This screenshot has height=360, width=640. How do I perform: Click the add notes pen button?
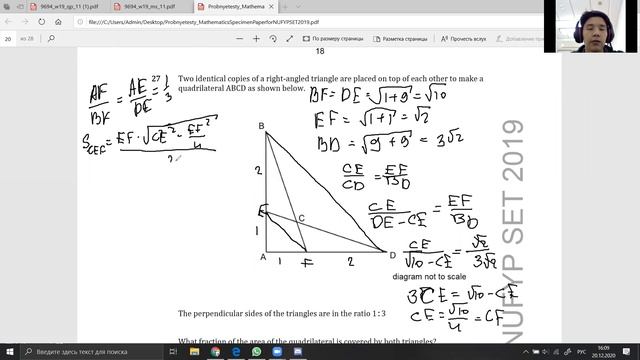tap(519, 39)
